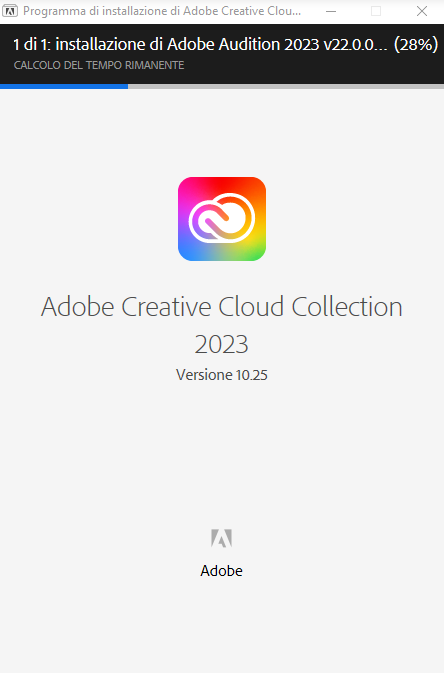Click the 'Adobe Creative Cloud Collection' heading
Image resolution: width=444 pixels, height=673 pixels.
point(222,307)
